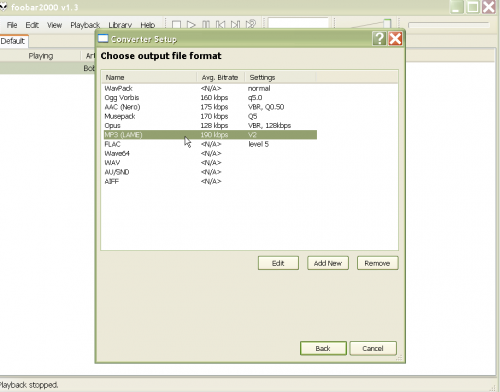Click the Play toolbar icon
This screenshot has width=500, height=392.
pos(191,25)
